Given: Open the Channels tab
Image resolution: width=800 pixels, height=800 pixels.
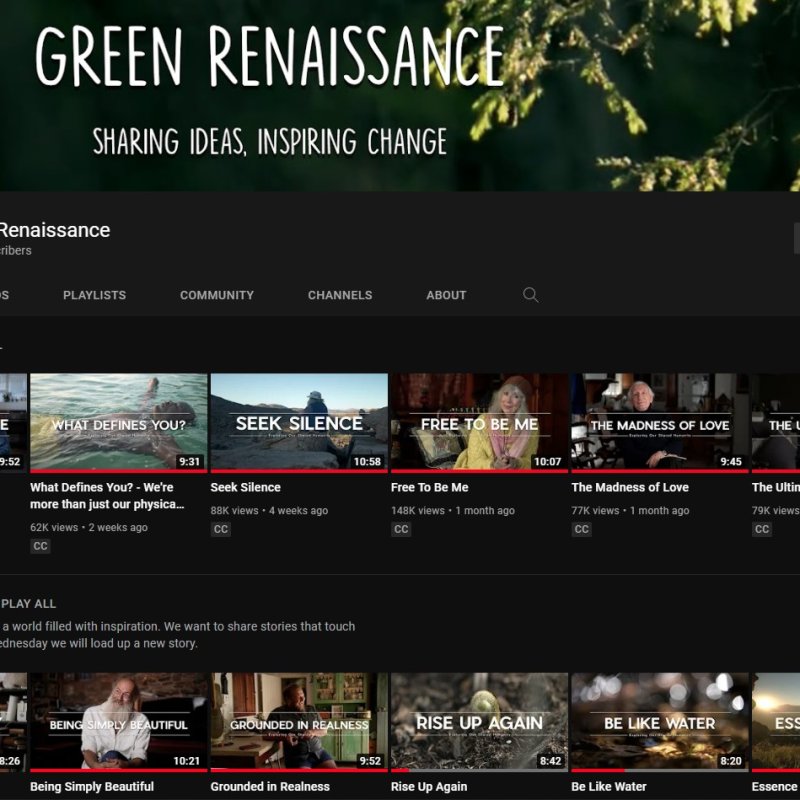Looking at the screenshot, I should pos(340,295).
